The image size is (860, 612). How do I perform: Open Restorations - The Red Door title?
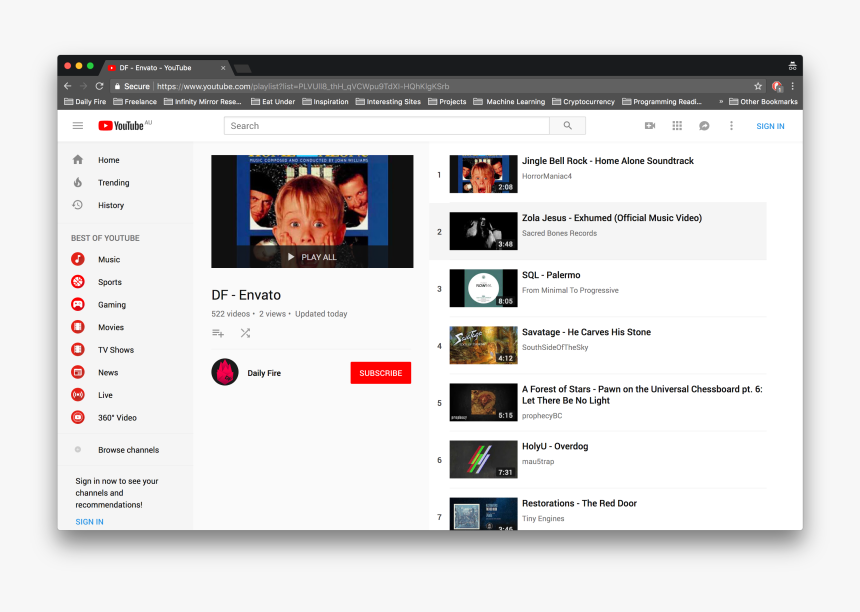click(579, 503)
